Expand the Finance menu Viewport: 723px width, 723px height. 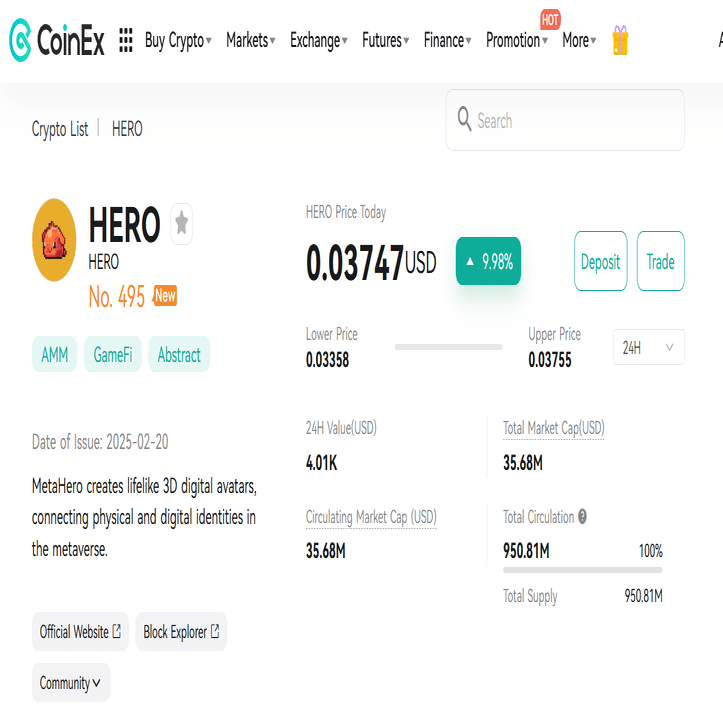click(447, 41)
